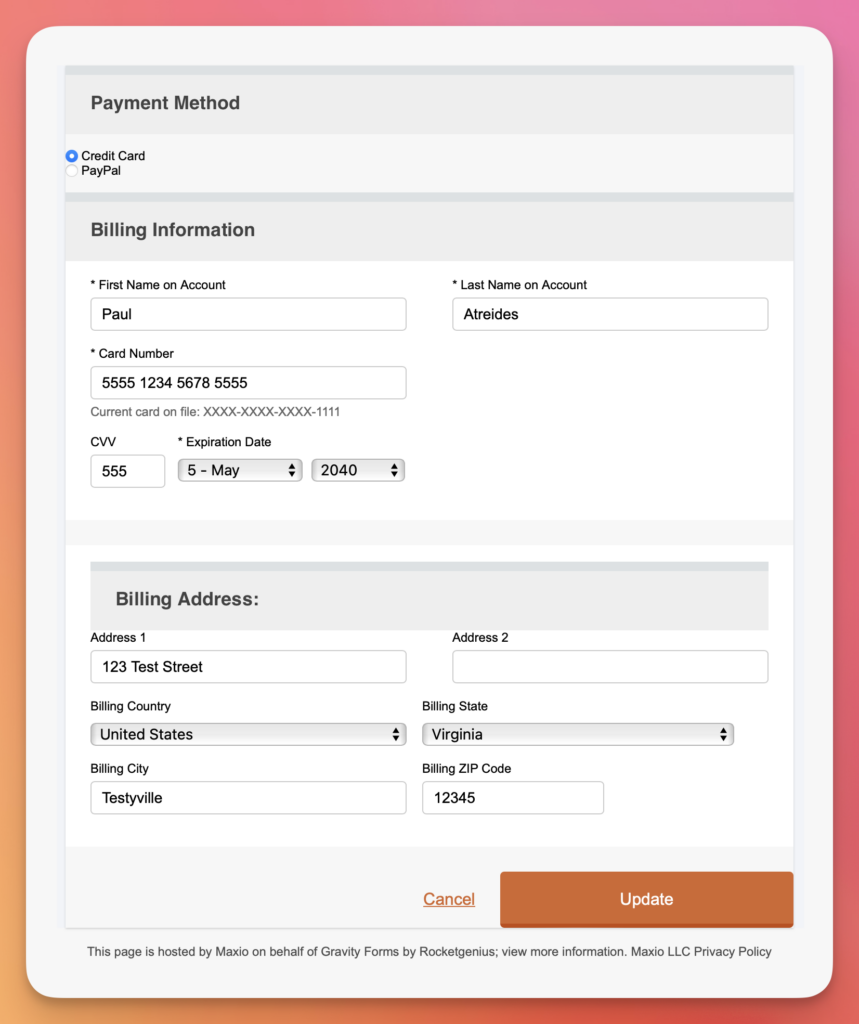
Task: Open the Billing Country dropdown
Action: point(248,734)
